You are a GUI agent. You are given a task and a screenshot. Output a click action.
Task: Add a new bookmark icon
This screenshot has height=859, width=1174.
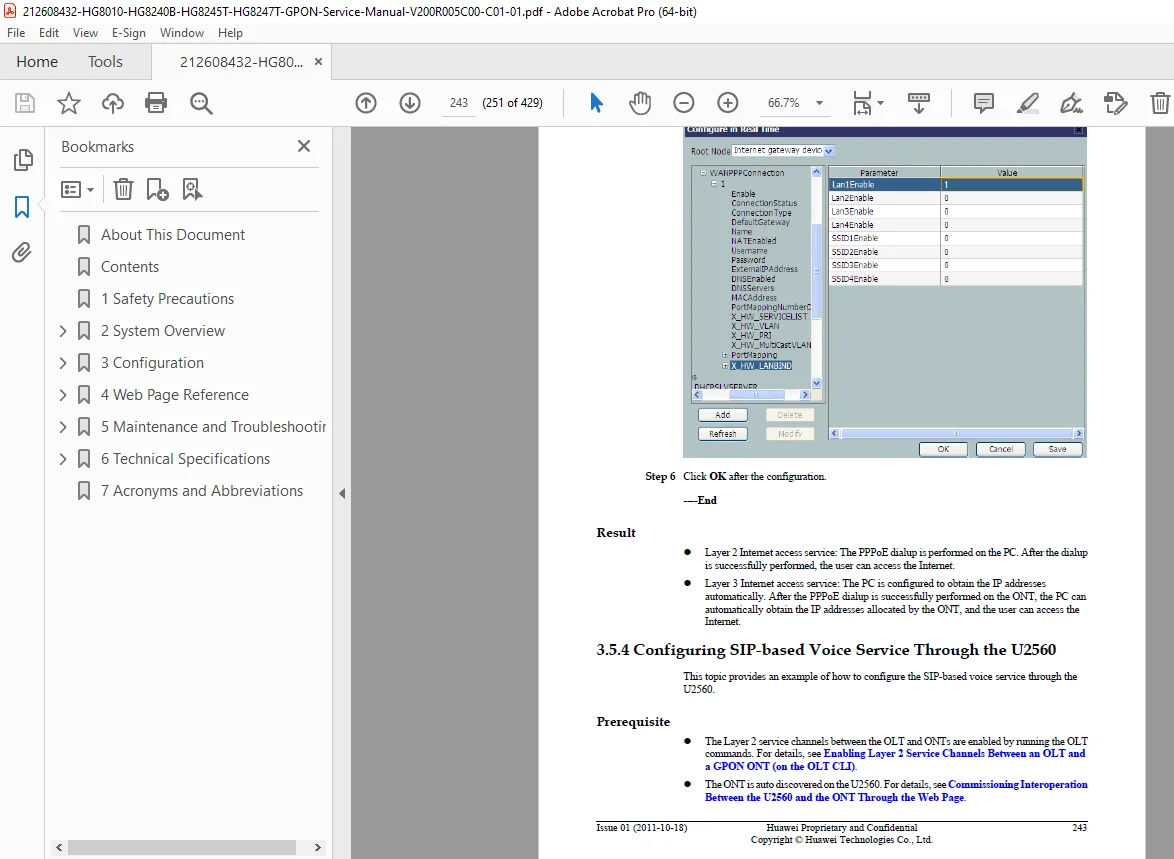coord(157,189)
